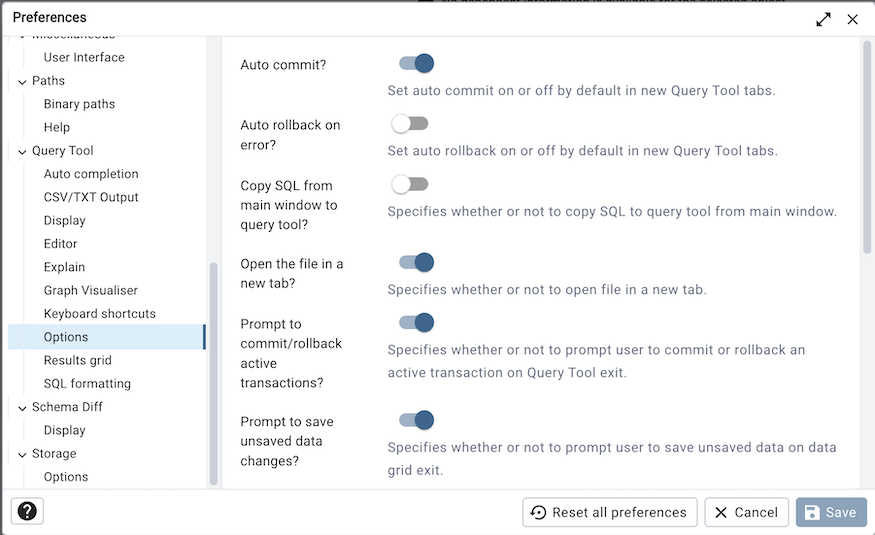Screen dimensions: 875x535
Task: Select SQL formatting preferences
Action: tap(87, 384)
